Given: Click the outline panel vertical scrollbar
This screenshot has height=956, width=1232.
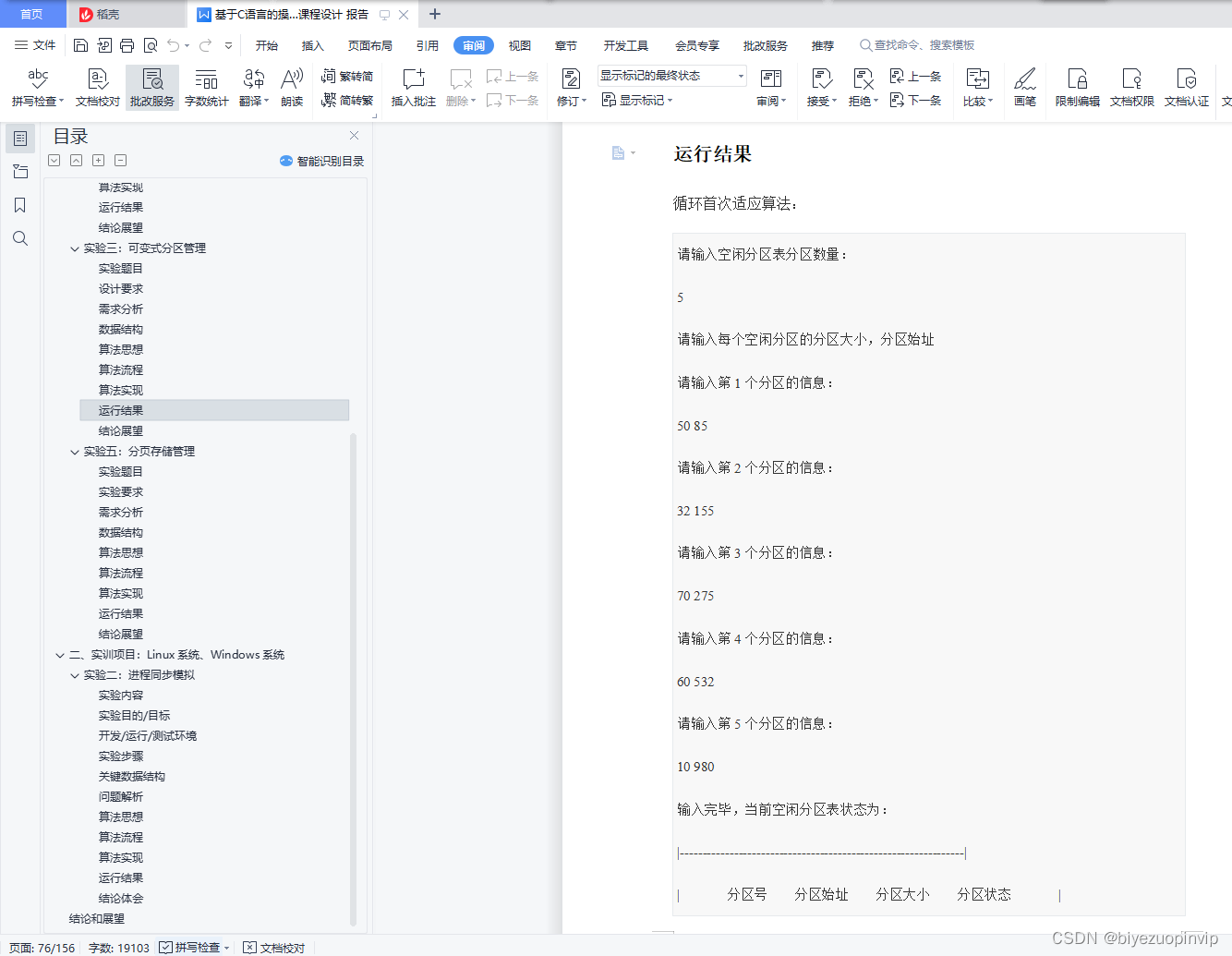Looking at the screenshot, I should click(x=354, y=679).
